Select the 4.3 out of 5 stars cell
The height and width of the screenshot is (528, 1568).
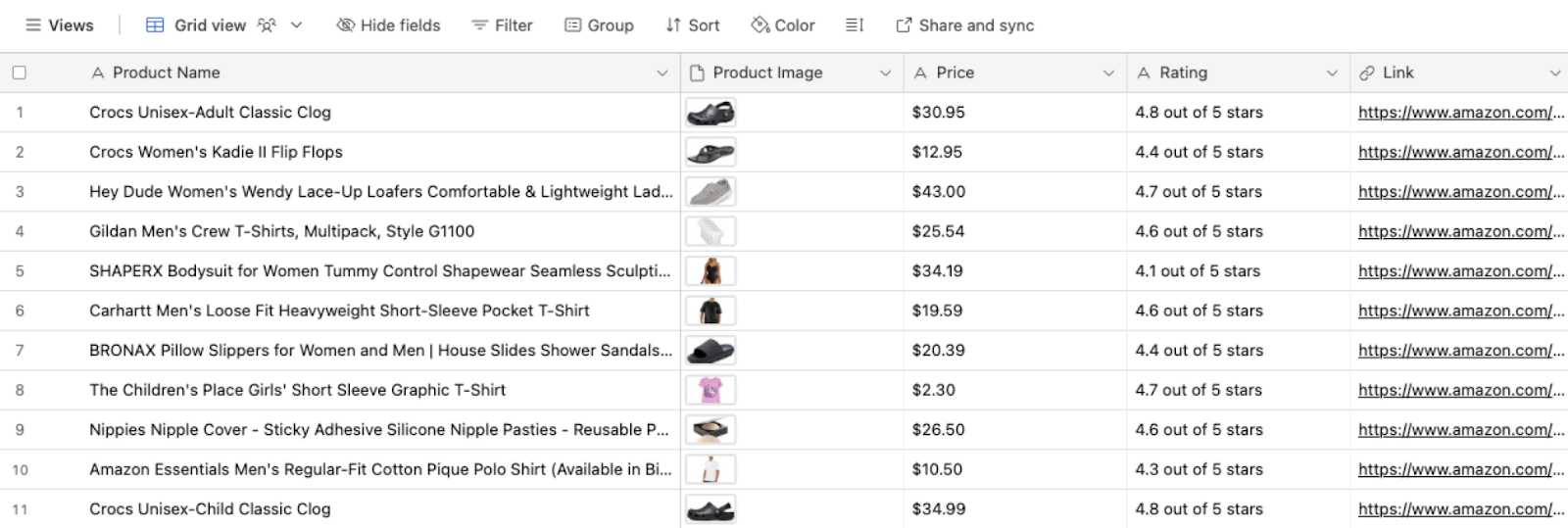tap(1238, 469)
